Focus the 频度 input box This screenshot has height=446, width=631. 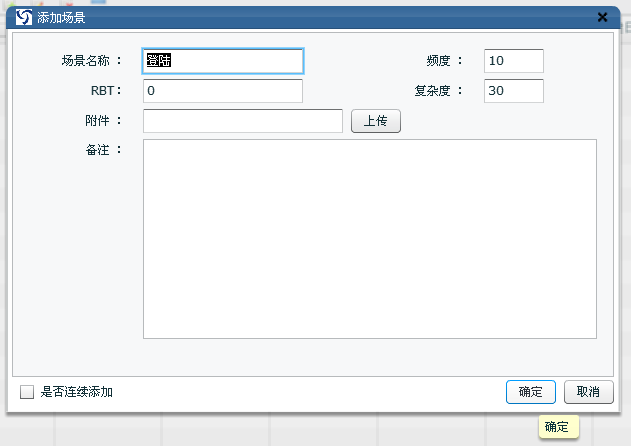(513, 61)
